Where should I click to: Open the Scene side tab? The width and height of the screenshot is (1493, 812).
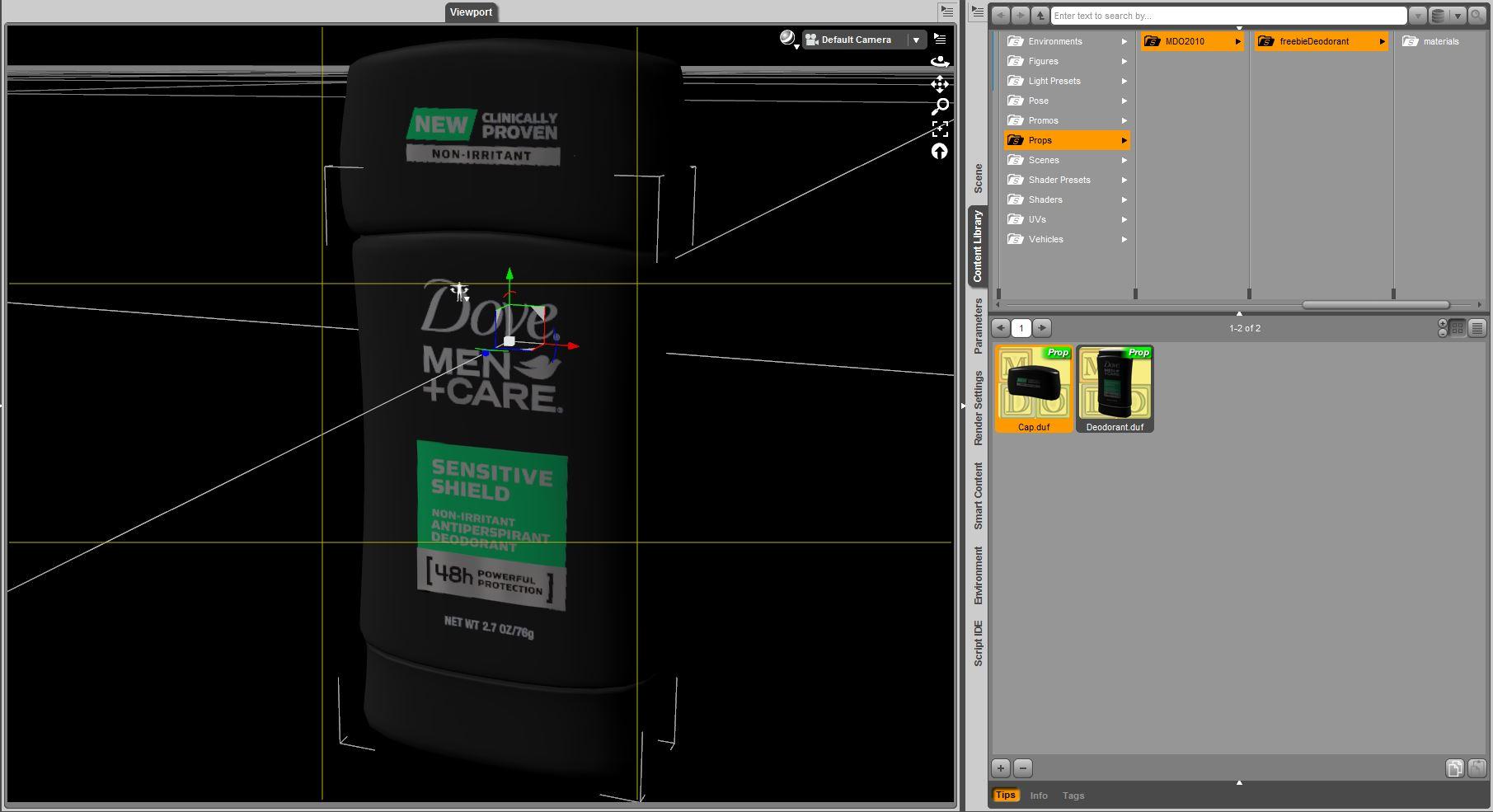979,178
